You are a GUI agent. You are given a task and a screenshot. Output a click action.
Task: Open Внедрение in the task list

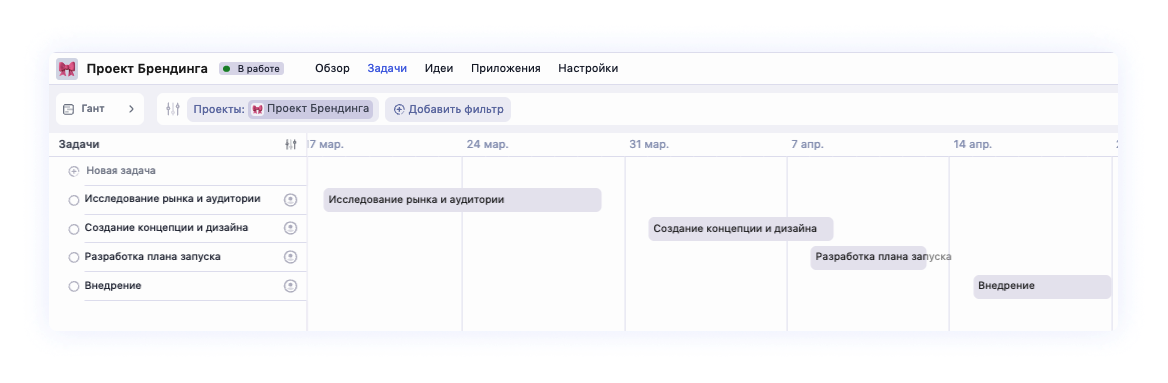coord(113,285)
